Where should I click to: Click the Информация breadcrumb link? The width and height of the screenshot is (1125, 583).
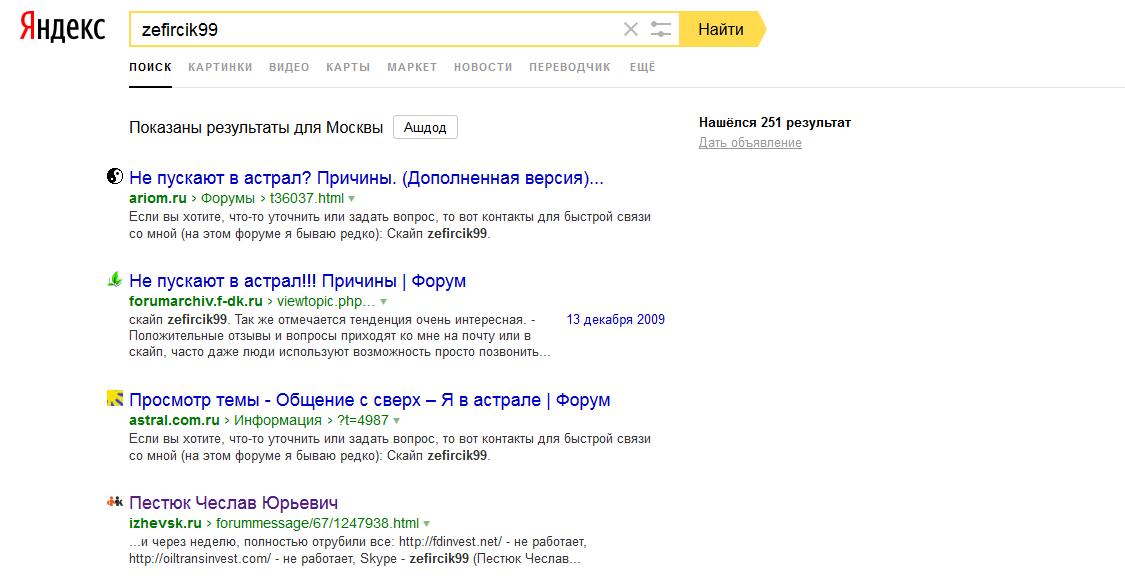[278, 420]
